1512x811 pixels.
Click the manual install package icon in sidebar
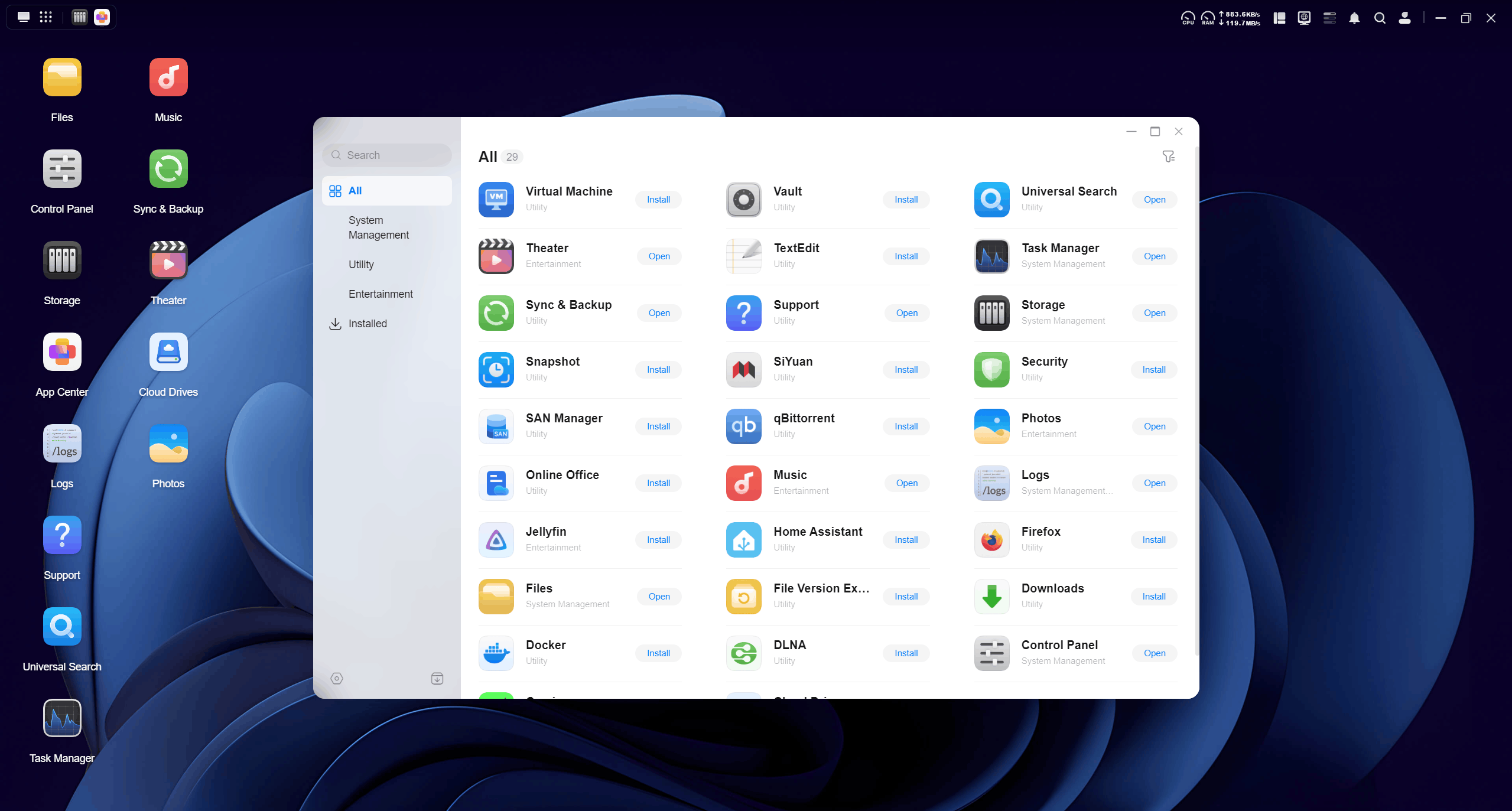coord(437,678)
